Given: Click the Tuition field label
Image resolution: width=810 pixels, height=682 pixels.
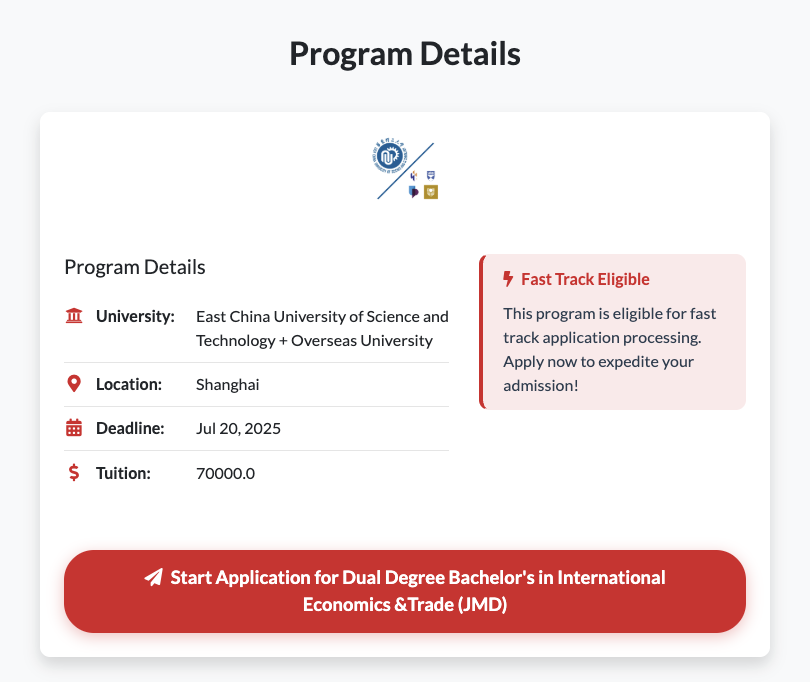Looking at the screenshot, I should point(123,473).
